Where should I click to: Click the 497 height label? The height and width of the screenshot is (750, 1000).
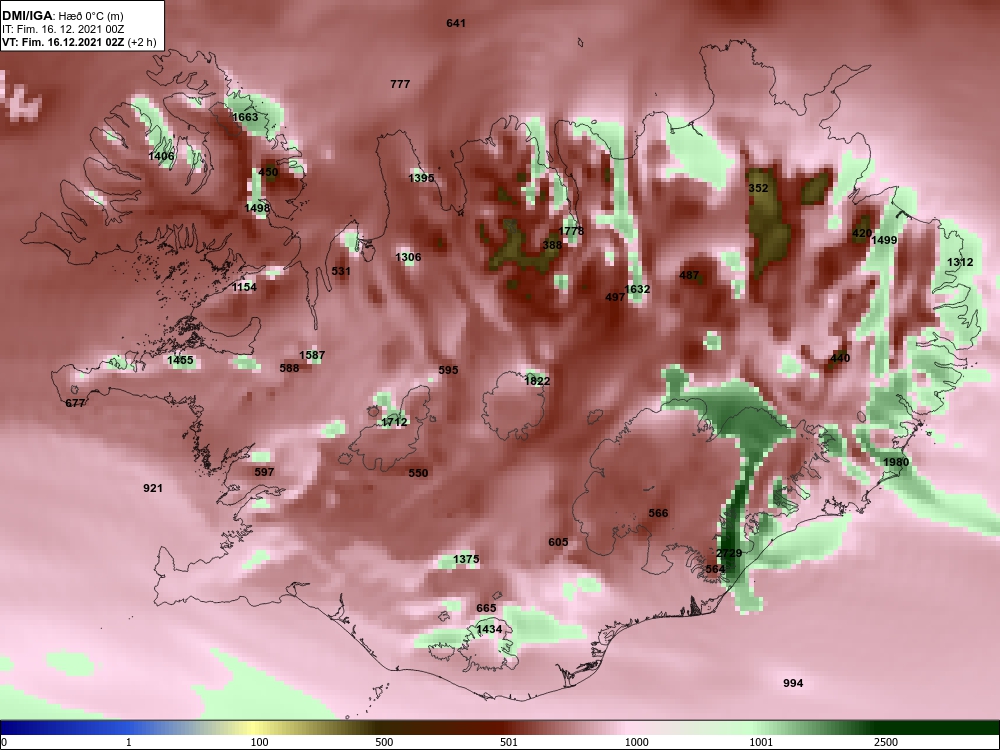click(x=615, y=297)
